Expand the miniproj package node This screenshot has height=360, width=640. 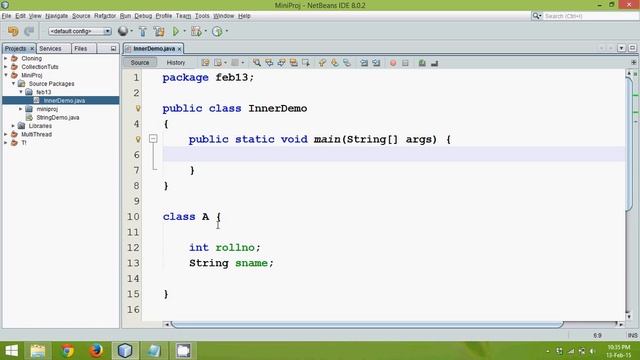pos(21,109)
